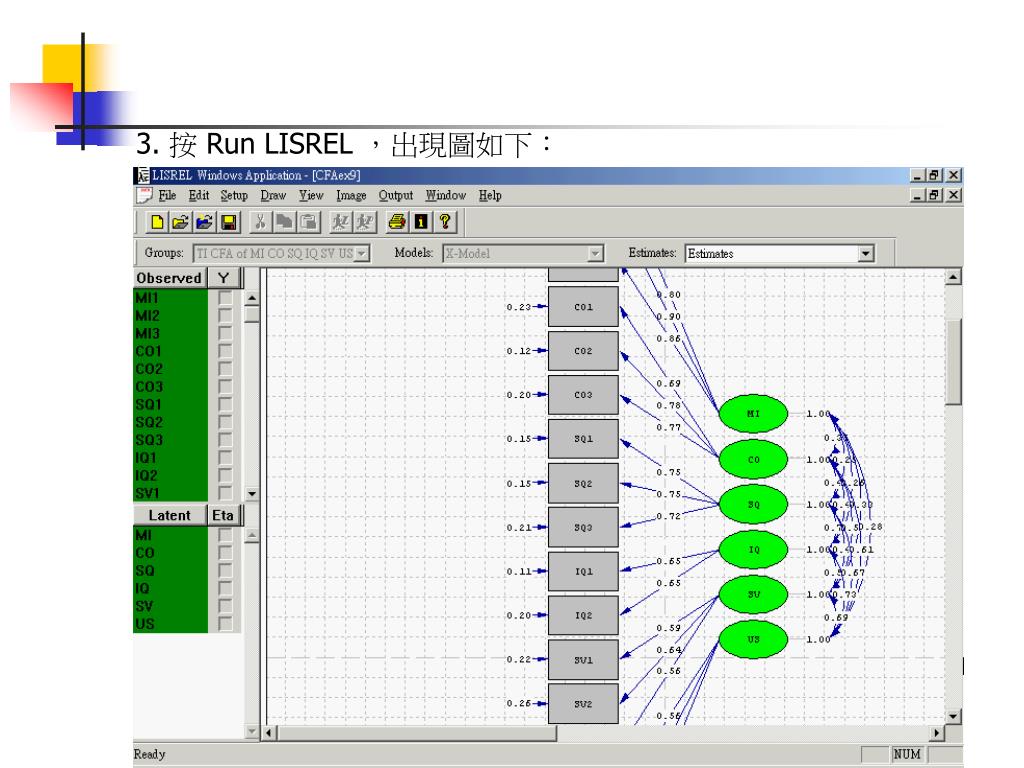This screenshot has width=1024, height=768.
Task: Toggle the Y checkbox for MI3
Action: click(225, 333)
